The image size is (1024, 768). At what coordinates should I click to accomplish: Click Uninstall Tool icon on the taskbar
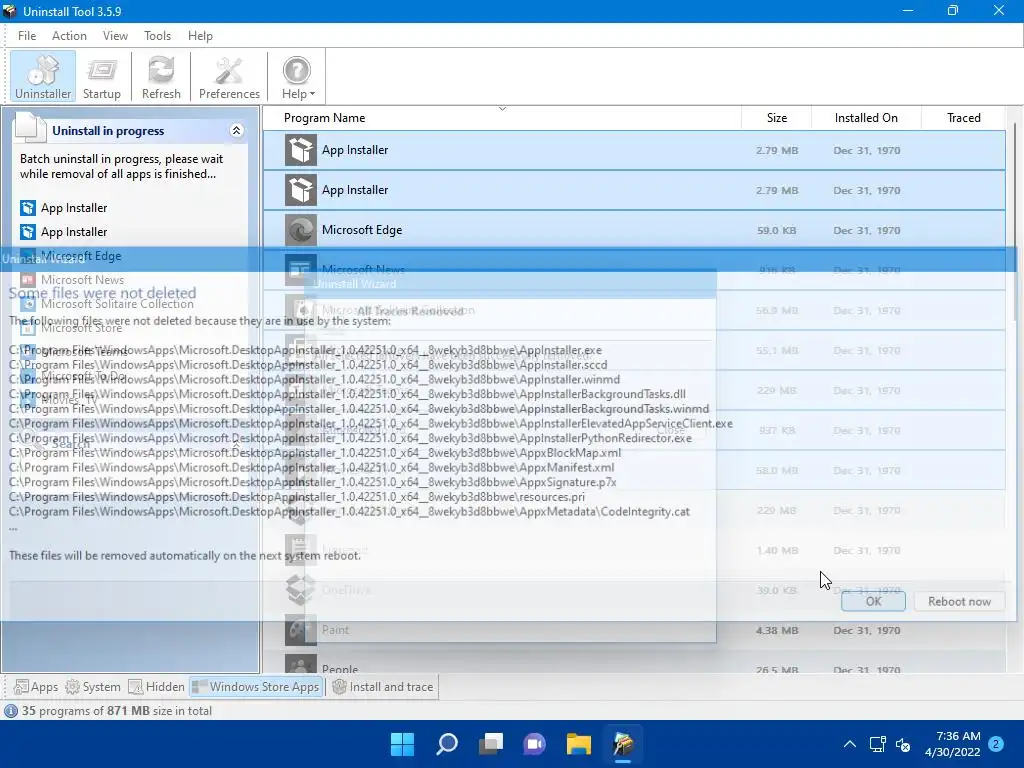[623, 744]
